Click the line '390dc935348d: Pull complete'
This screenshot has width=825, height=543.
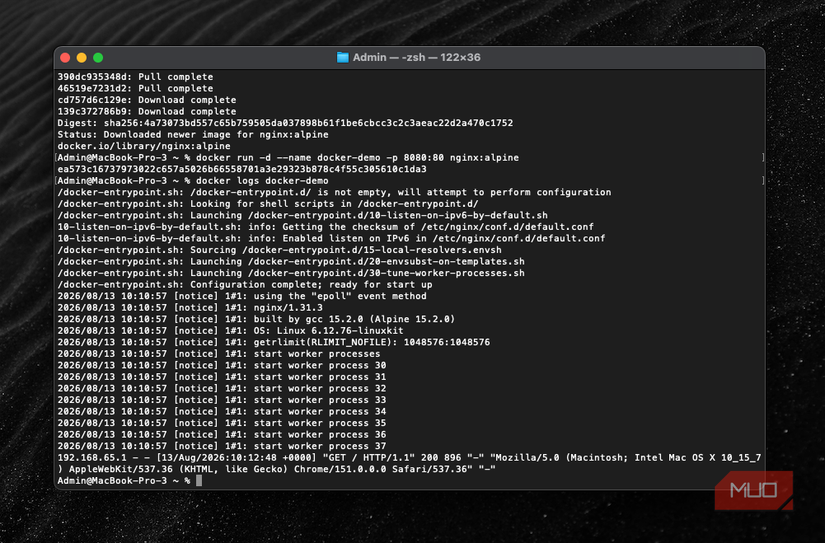click(x=135, y=77)
